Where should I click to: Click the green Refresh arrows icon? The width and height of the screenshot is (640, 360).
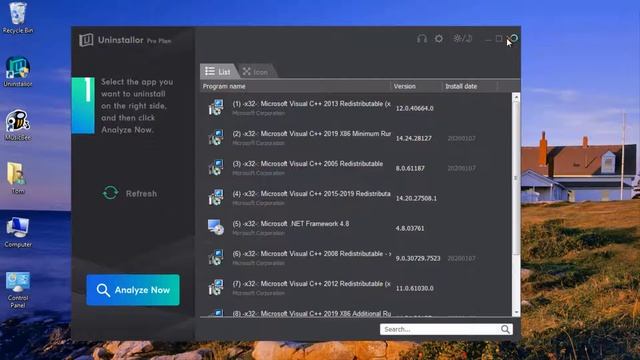111,193
